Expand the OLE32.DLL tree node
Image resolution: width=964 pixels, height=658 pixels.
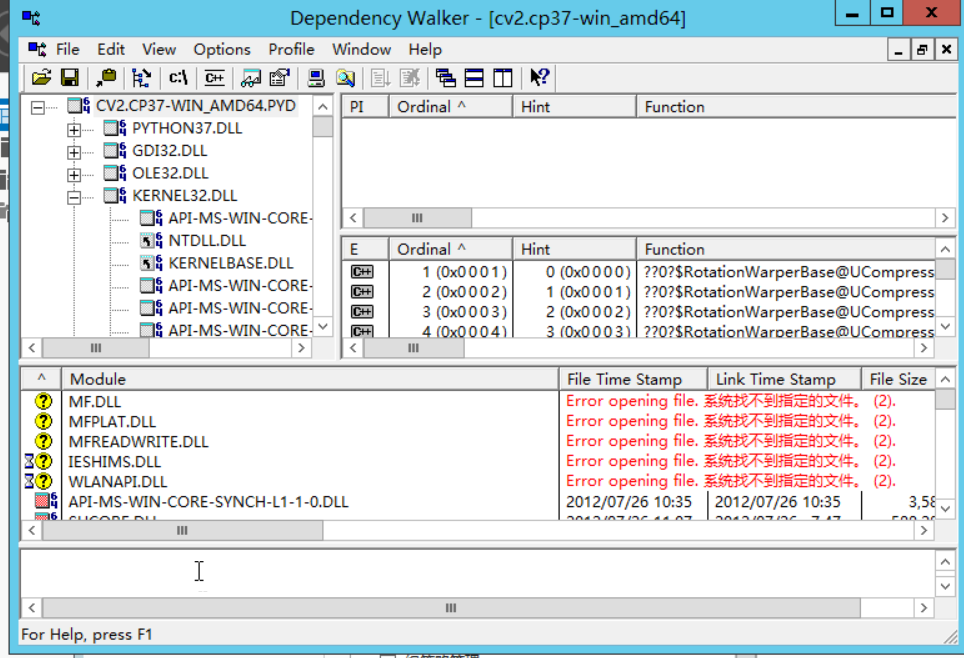pyautogui.click(x=74, y=175)
